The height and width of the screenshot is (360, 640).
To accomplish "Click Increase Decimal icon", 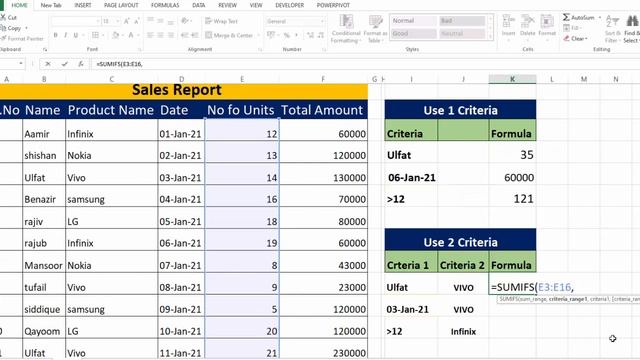I will pos(310,35).
